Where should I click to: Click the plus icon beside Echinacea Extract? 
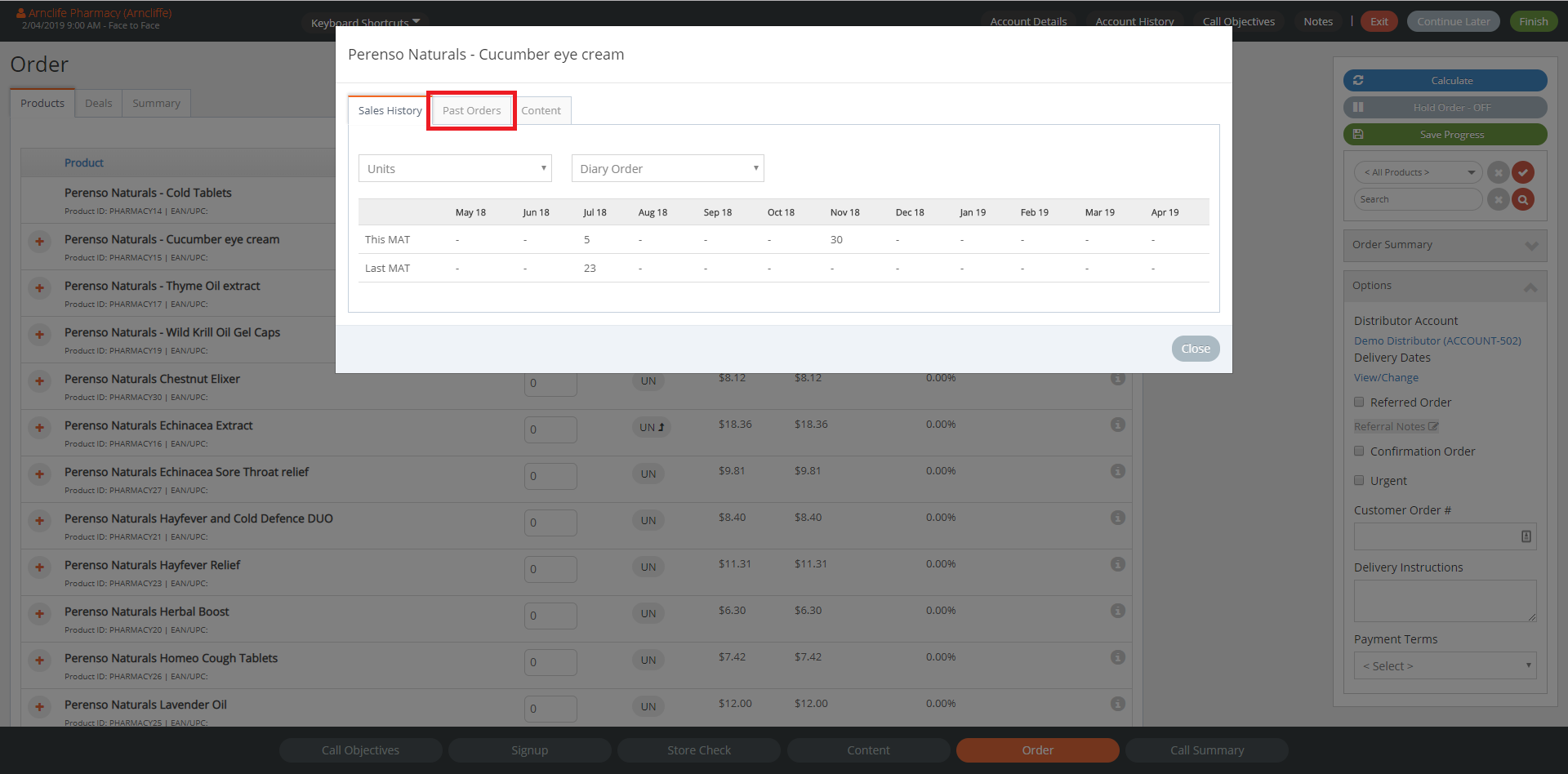[39, 428]
